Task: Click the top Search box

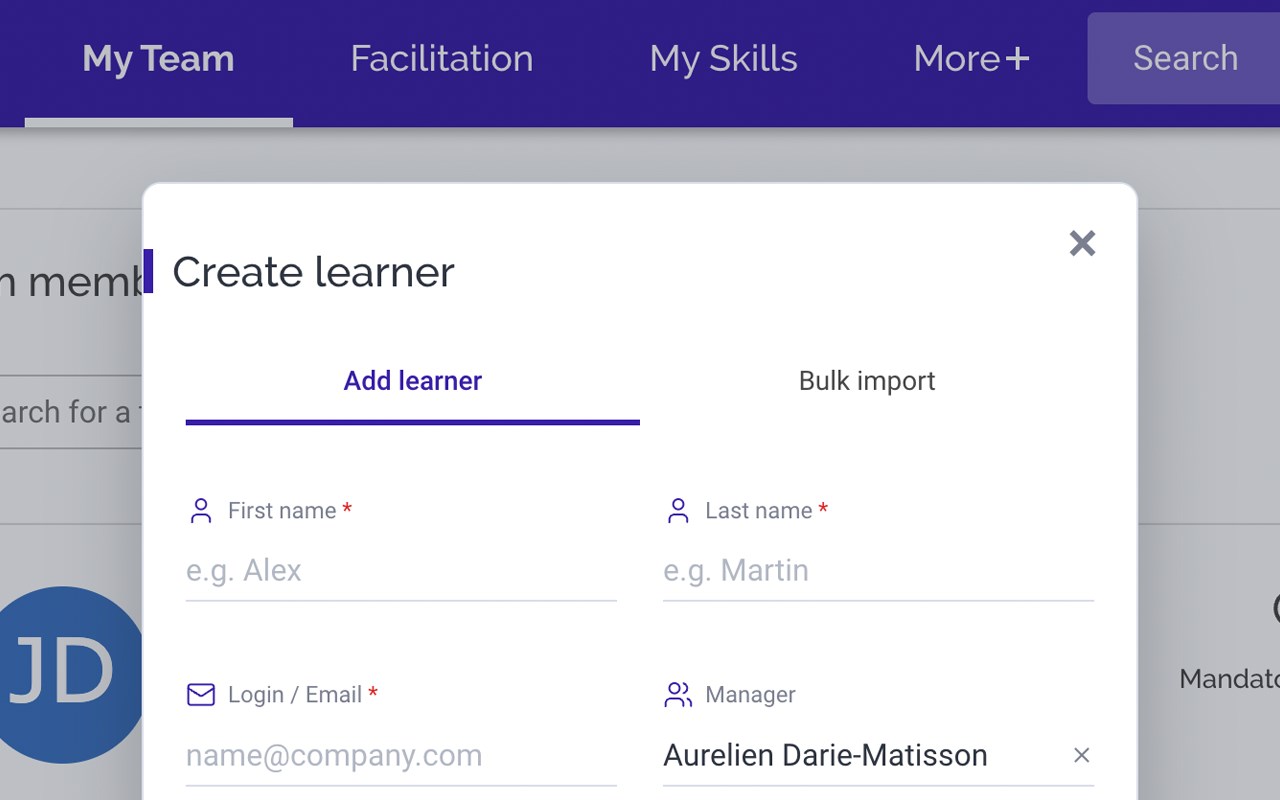Action: click(1184, 58)
